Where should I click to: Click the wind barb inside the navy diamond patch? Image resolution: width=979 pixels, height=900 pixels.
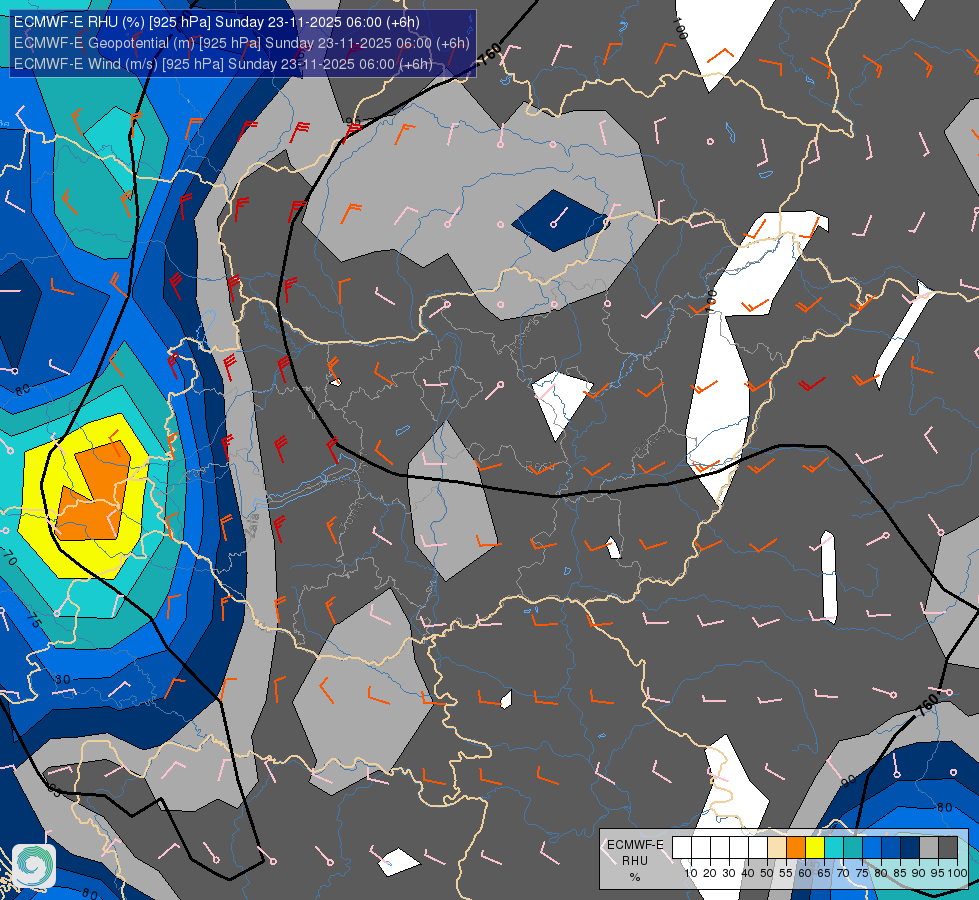[x=560, y=216]
